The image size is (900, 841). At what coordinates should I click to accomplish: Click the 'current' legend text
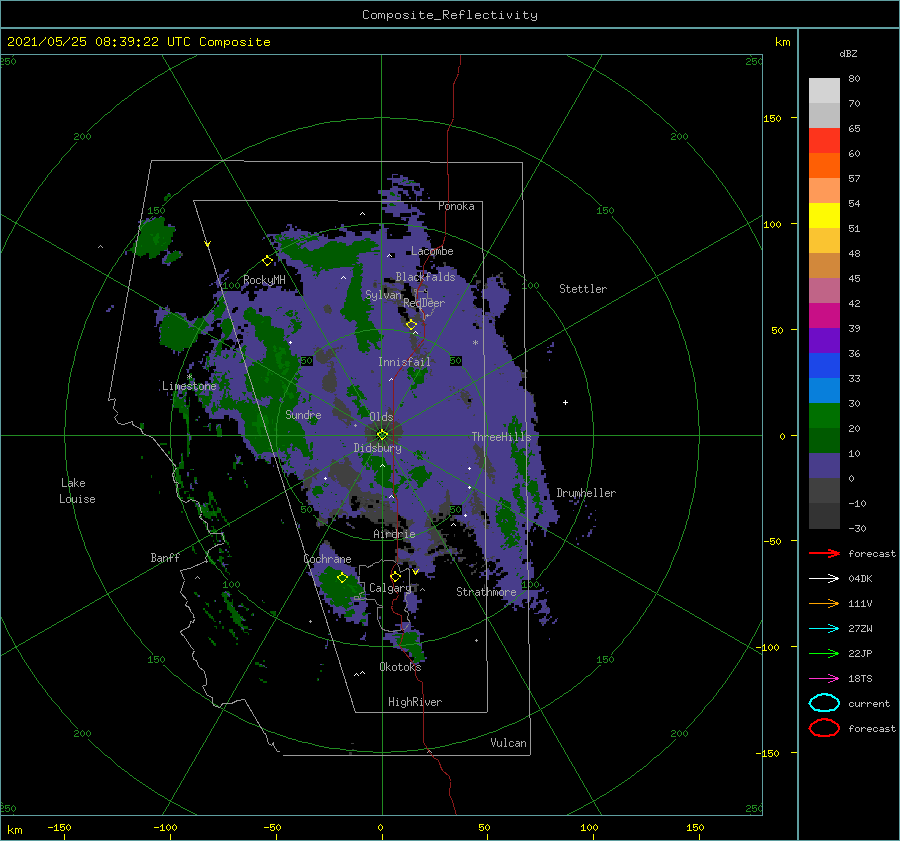pyautogui.click(x=869, y=703)
